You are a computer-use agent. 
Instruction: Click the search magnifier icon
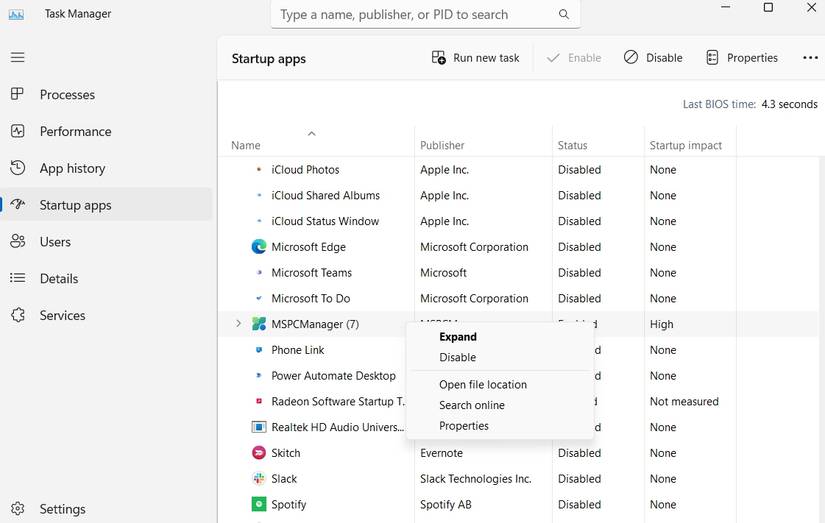click(564, 14)
